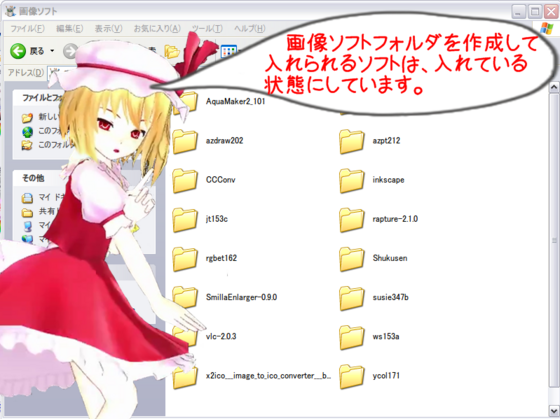This screenshot has height=419, width=560.
Task: Select the azpt212 folder name text
Action: pyautogui.click(x=386, y=140)
